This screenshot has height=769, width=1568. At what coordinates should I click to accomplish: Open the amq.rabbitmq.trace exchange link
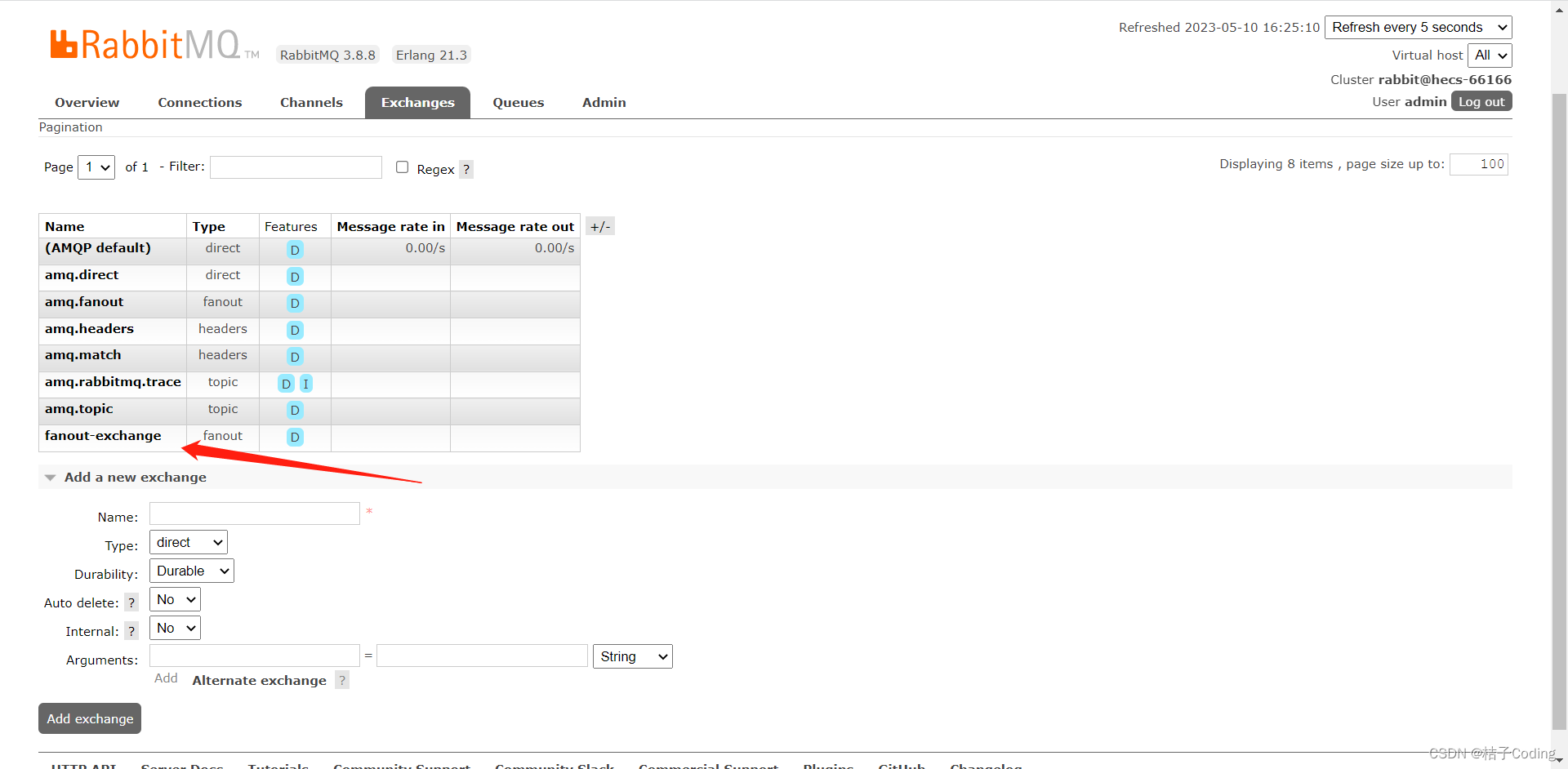click(113, 382)
